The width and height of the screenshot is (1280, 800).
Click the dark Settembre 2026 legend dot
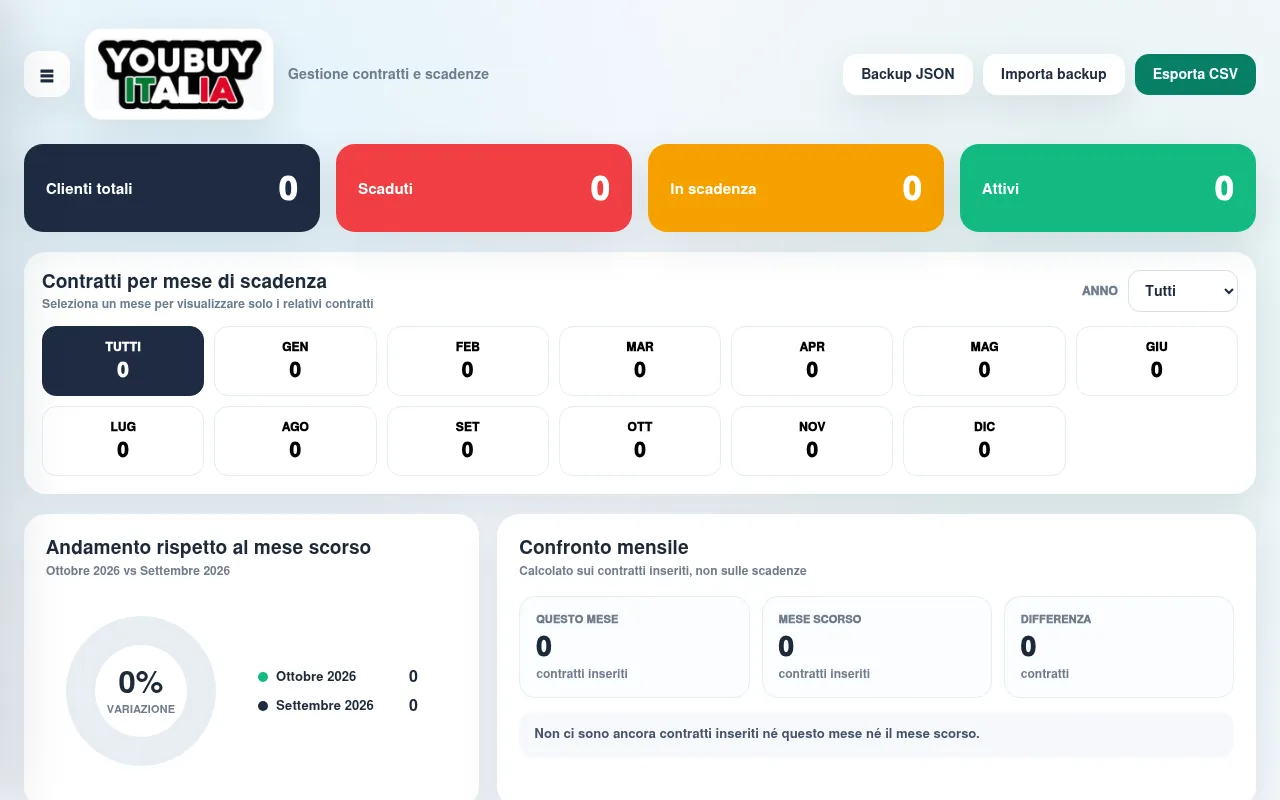pos(263,706)
